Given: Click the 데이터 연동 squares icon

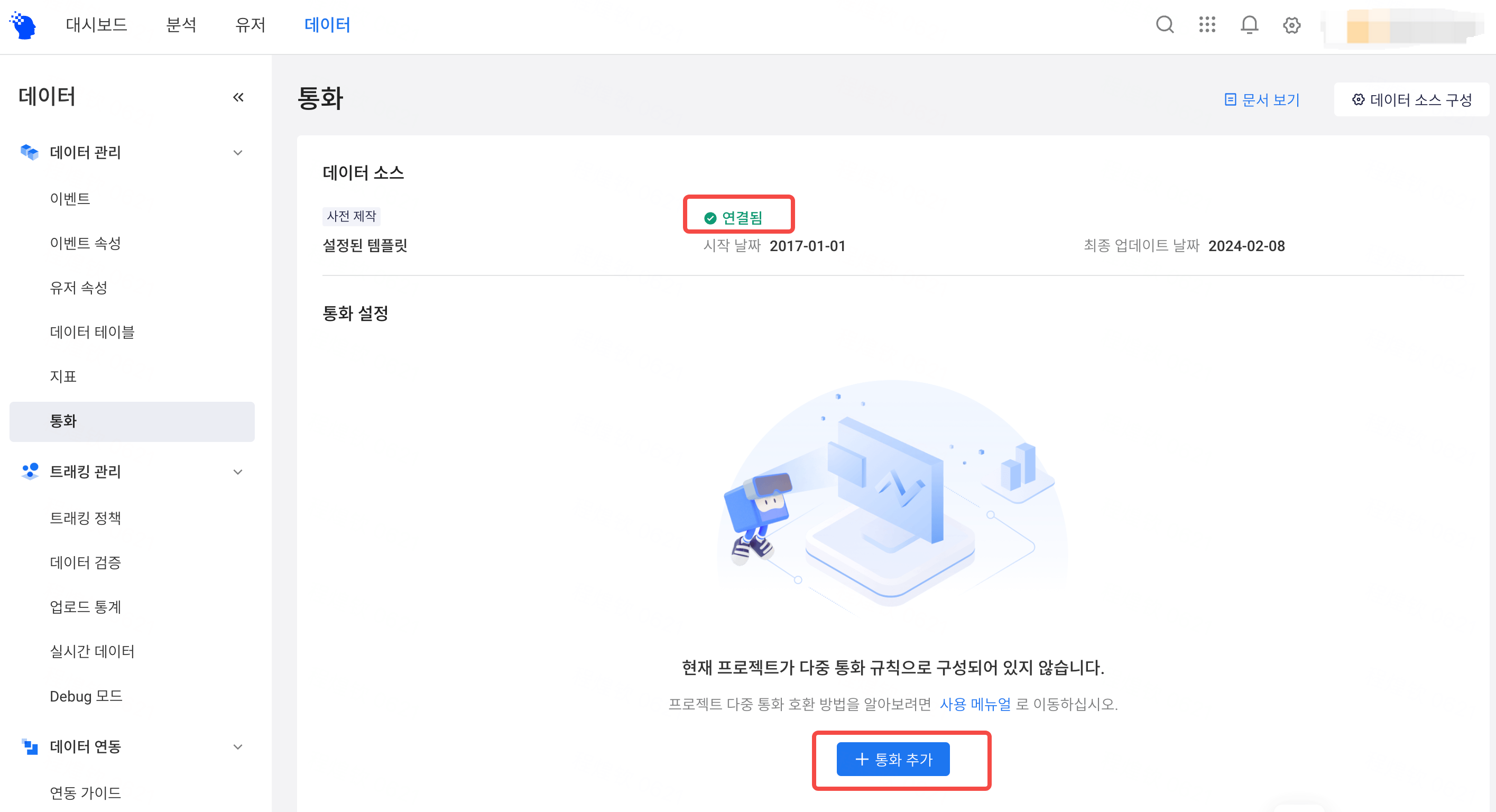Looking at the screenshot, I should click(x=29, y=746).
